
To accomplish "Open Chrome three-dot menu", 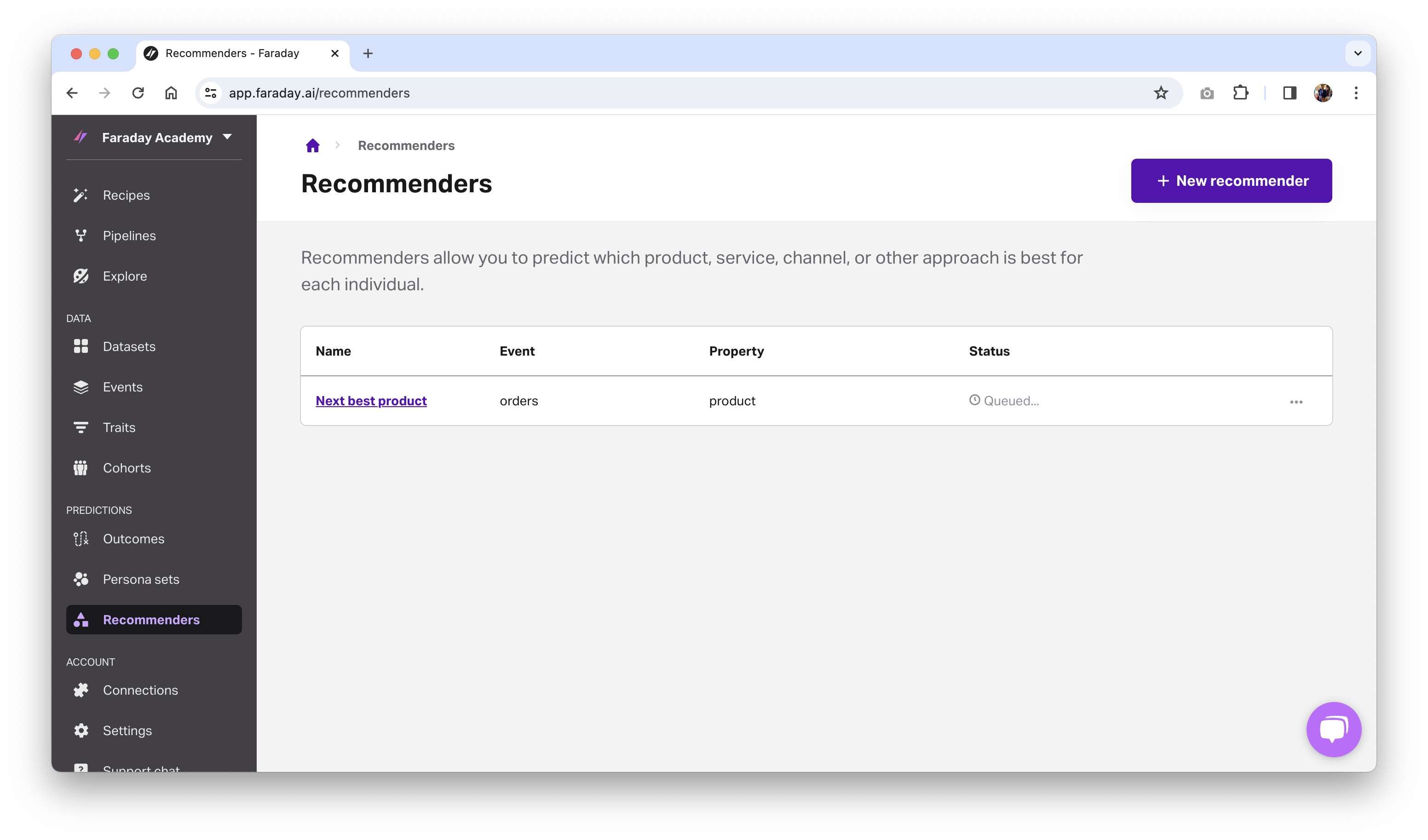I will click(x=1356, y=93).
